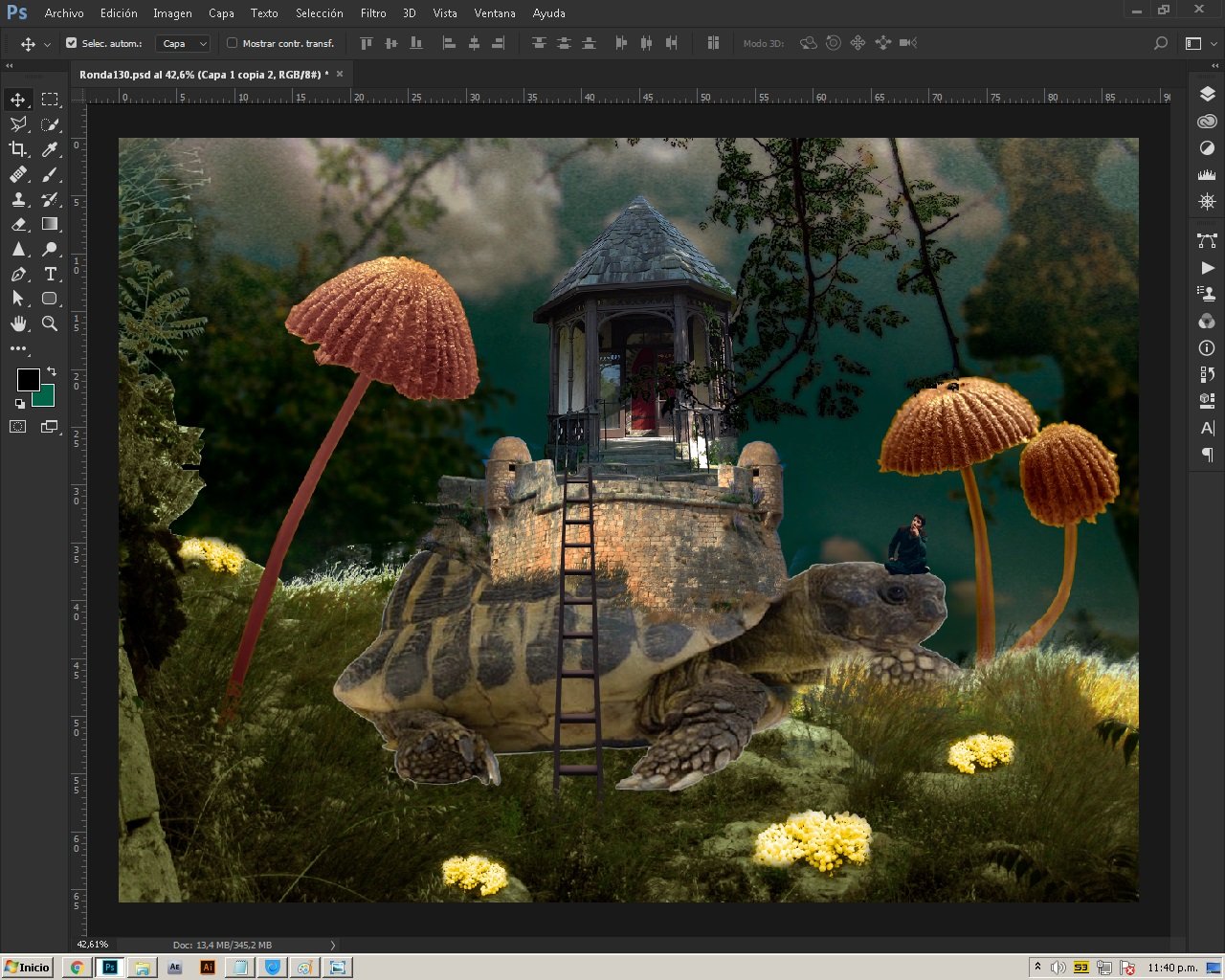
Task: Click the 42,61% zoom level field
Action: (x=93, y=945)
